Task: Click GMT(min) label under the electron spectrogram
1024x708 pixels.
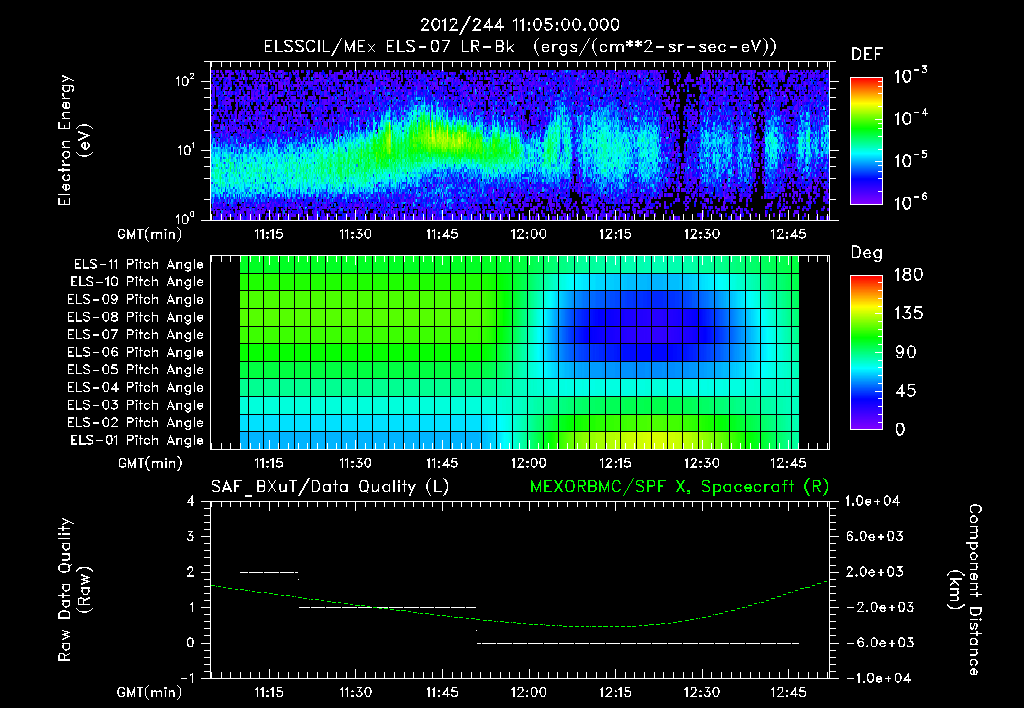Action: pos(149,234)
